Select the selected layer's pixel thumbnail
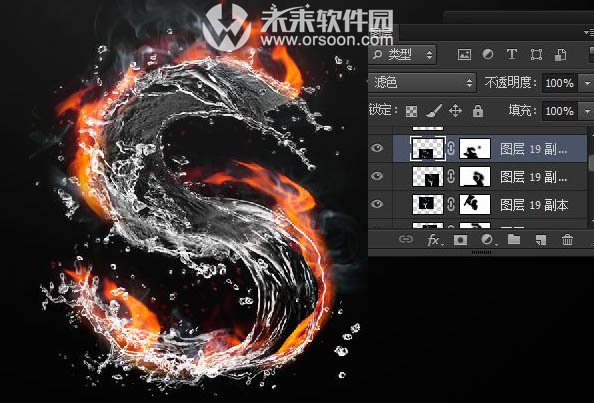Screen dimensions: 594x403 click(x=428, y=148)
